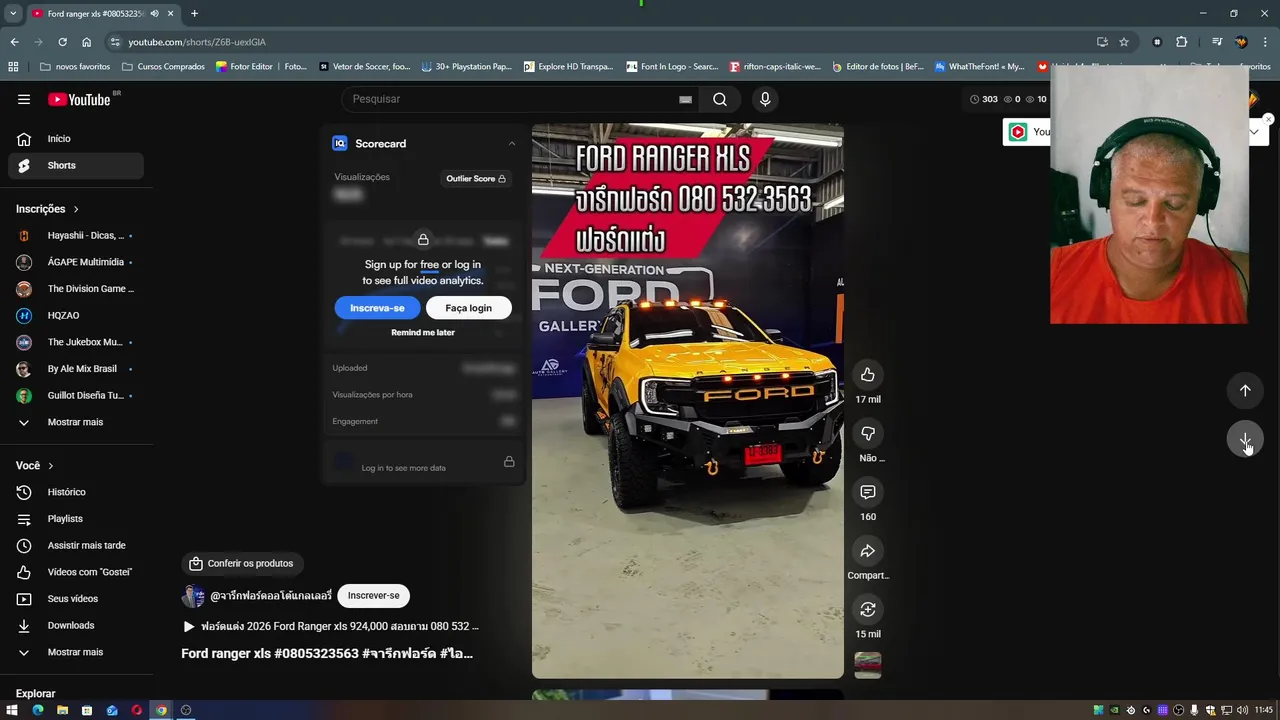The image size is (1280, 720).
Task: Open the sound thumbnail of the short
Action: coord(868,665)
